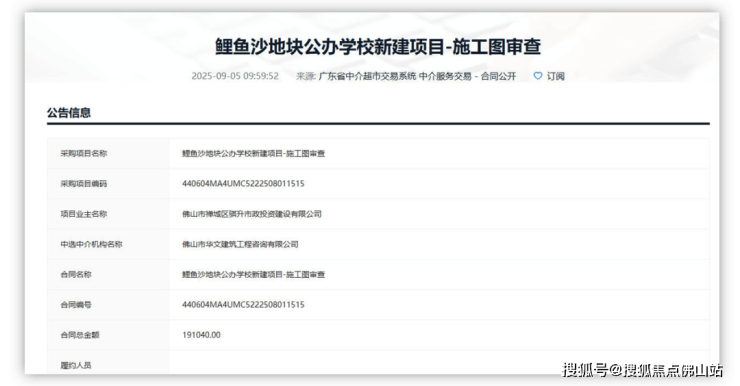Click the 履约人员 label cell
The image size is (740, 386).
[x=108, y=362]
